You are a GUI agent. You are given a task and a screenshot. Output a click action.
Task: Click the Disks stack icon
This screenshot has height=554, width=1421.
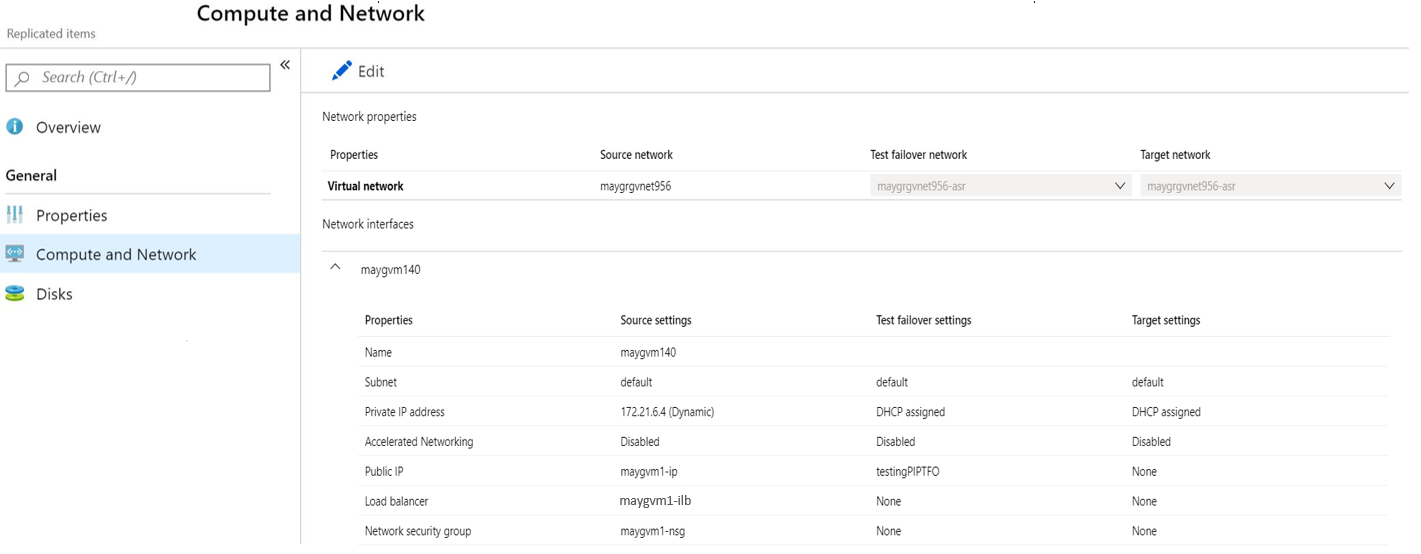coord(15,294)
